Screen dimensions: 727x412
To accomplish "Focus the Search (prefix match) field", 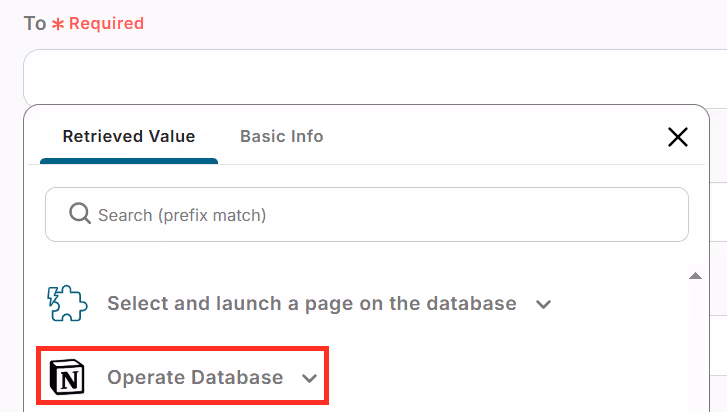I will pos(367,215).
